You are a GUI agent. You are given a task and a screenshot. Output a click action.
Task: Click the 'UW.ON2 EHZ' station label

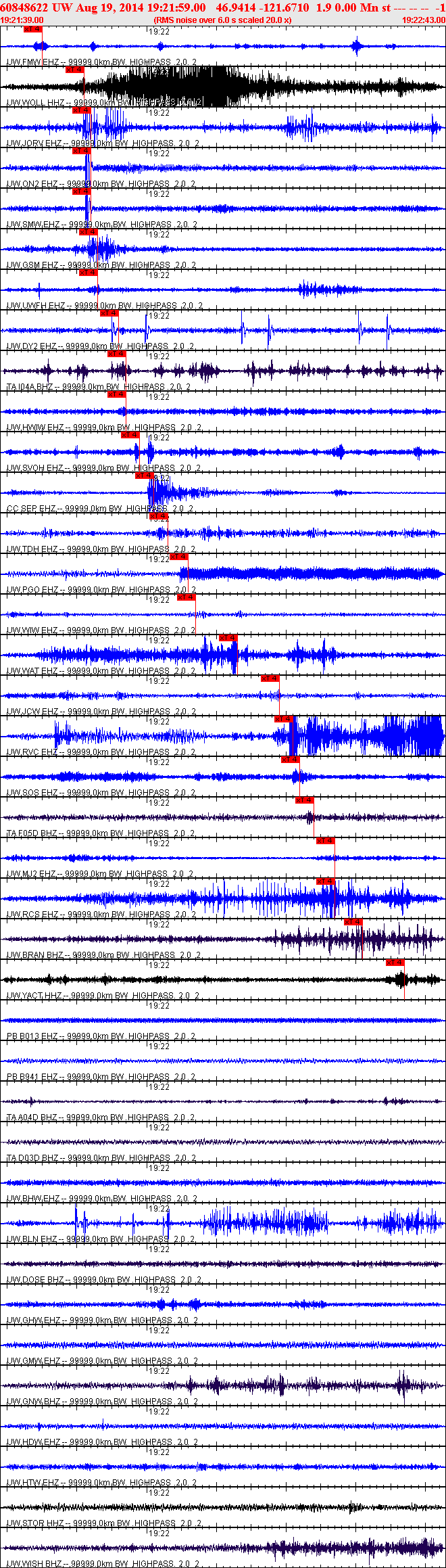pyautogui.click(x=32, y=184)
